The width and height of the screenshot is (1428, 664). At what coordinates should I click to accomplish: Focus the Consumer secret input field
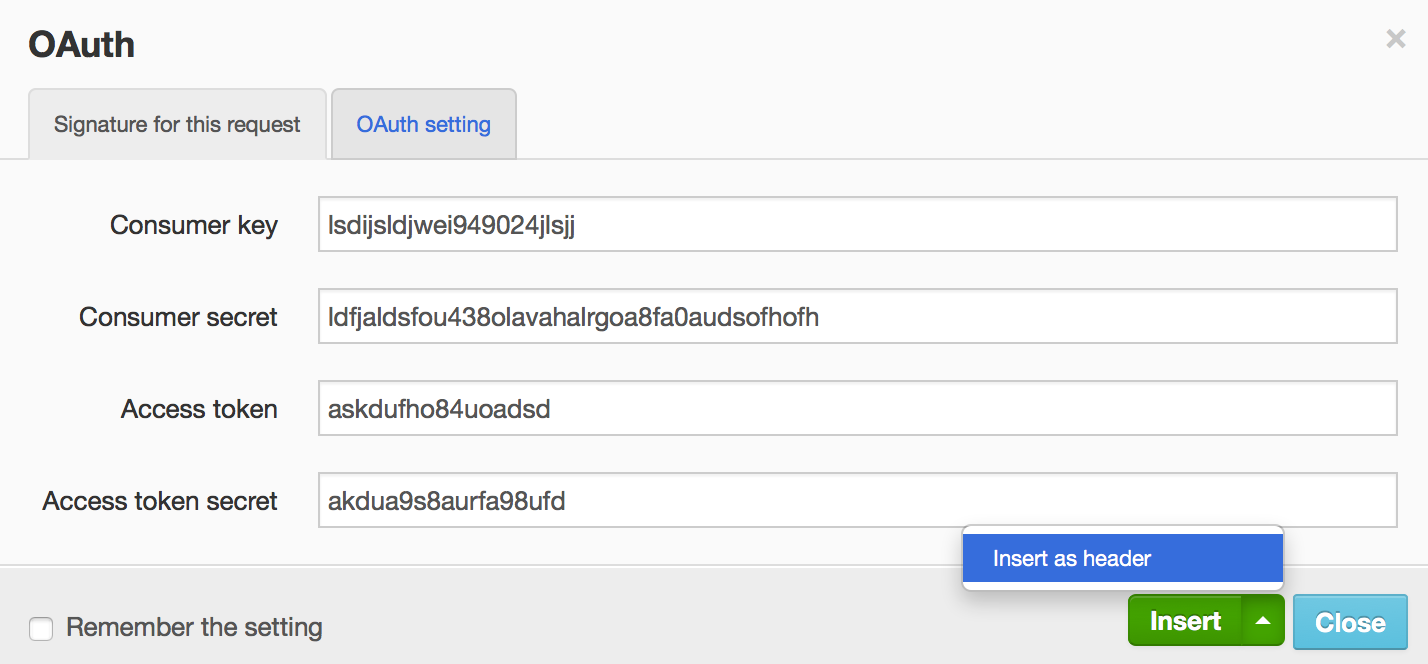click(x=856, y=317)
